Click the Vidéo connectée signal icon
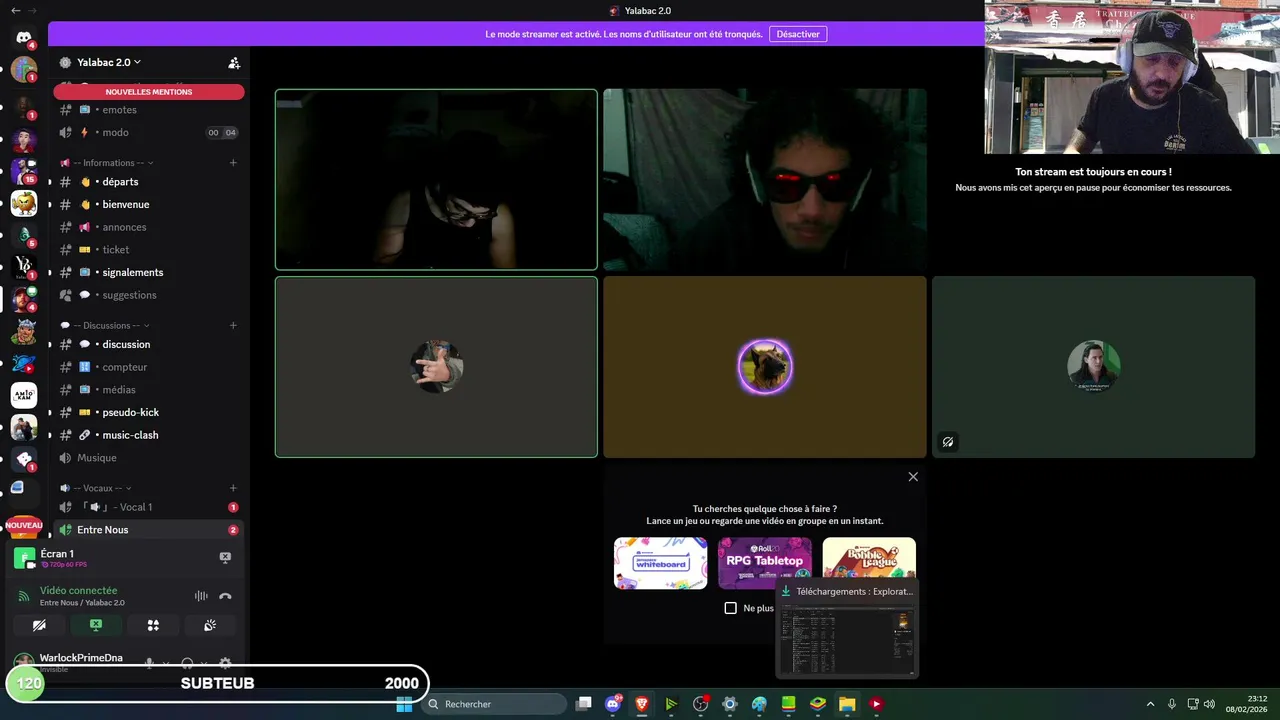Viewport: 1280px width, 720px height. [25, 596]
